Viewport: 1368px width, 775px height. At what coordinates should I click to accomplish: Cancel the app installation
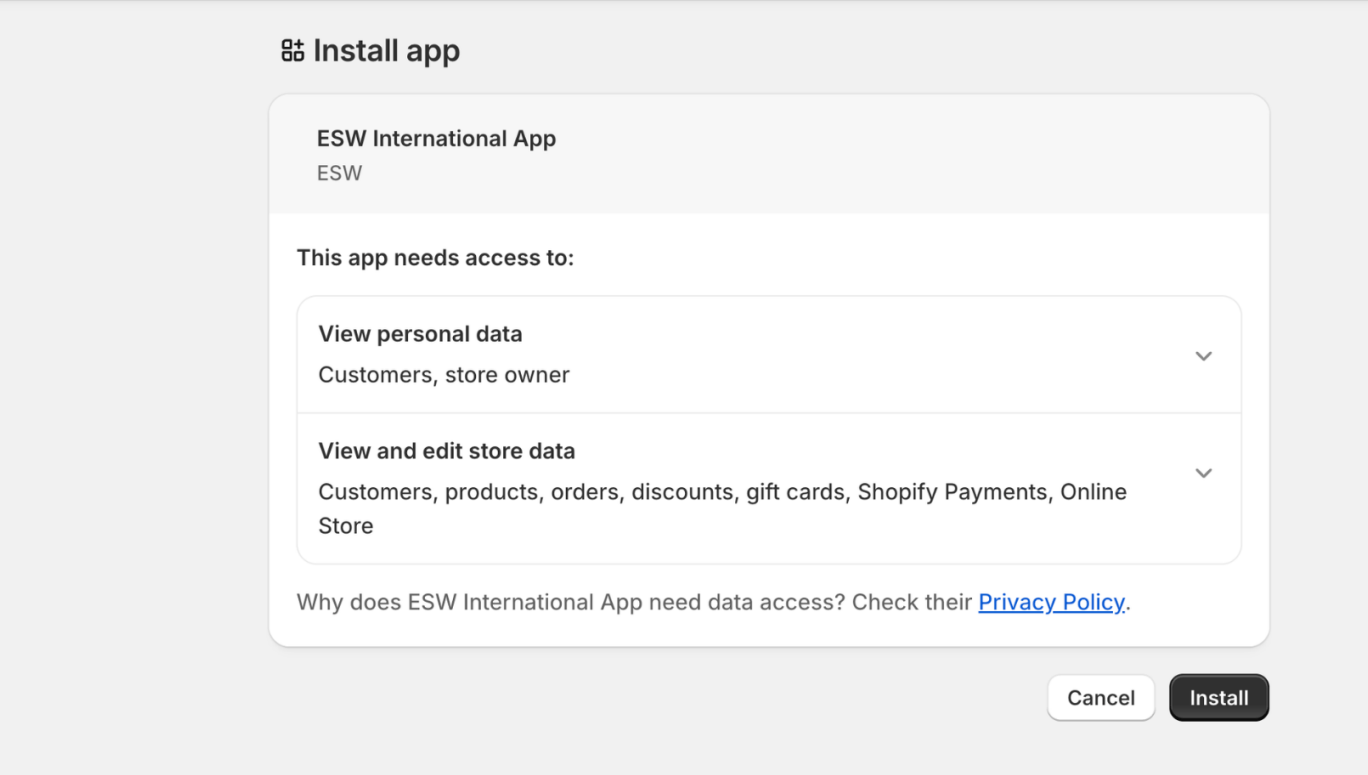point(1101,698)
